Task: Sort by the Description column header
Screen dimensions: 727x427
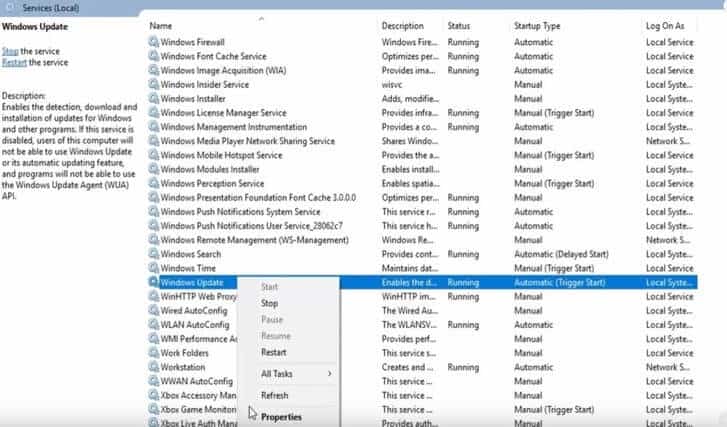Action: (402, 26)
